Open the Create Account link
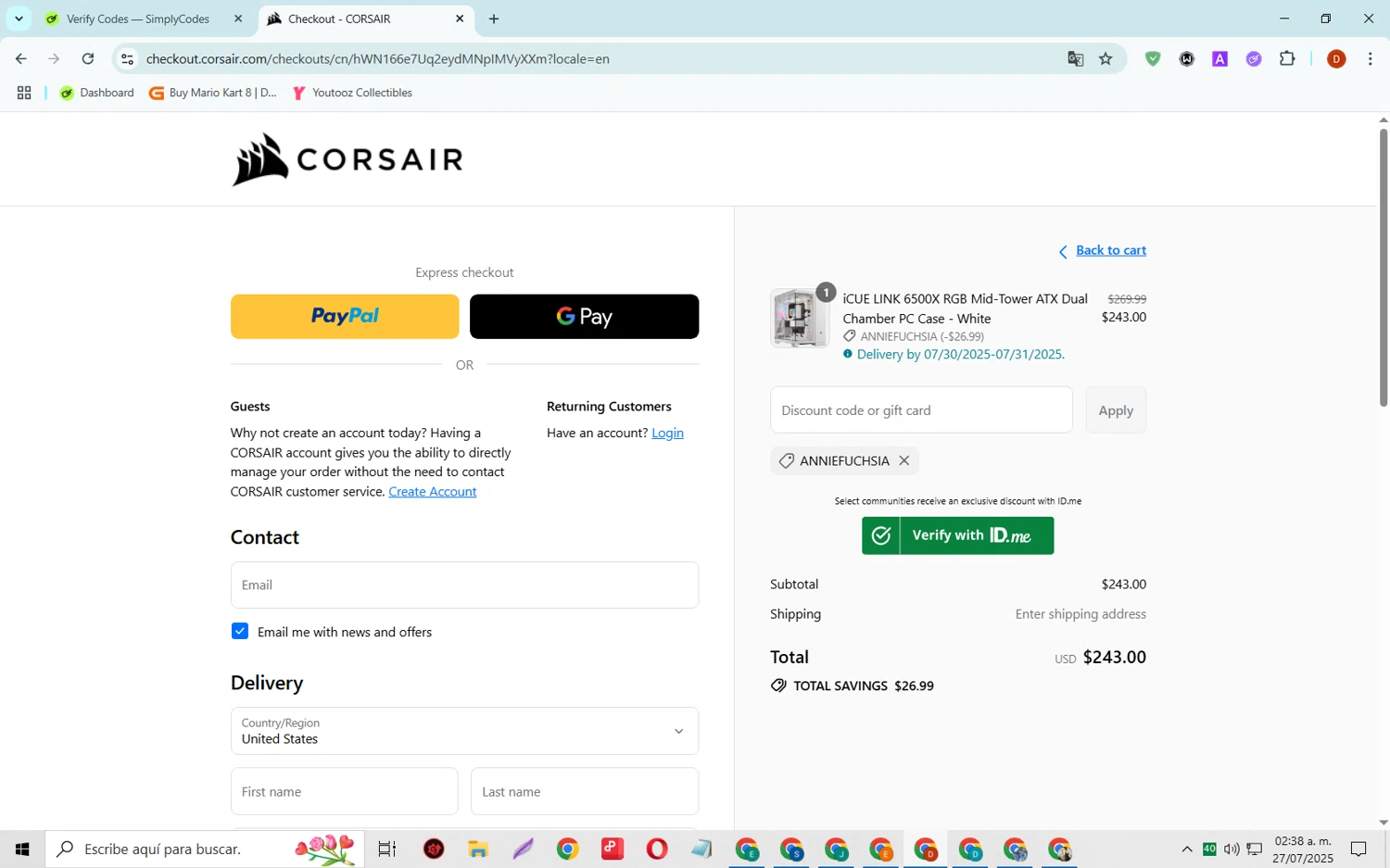 coord(432,491)
